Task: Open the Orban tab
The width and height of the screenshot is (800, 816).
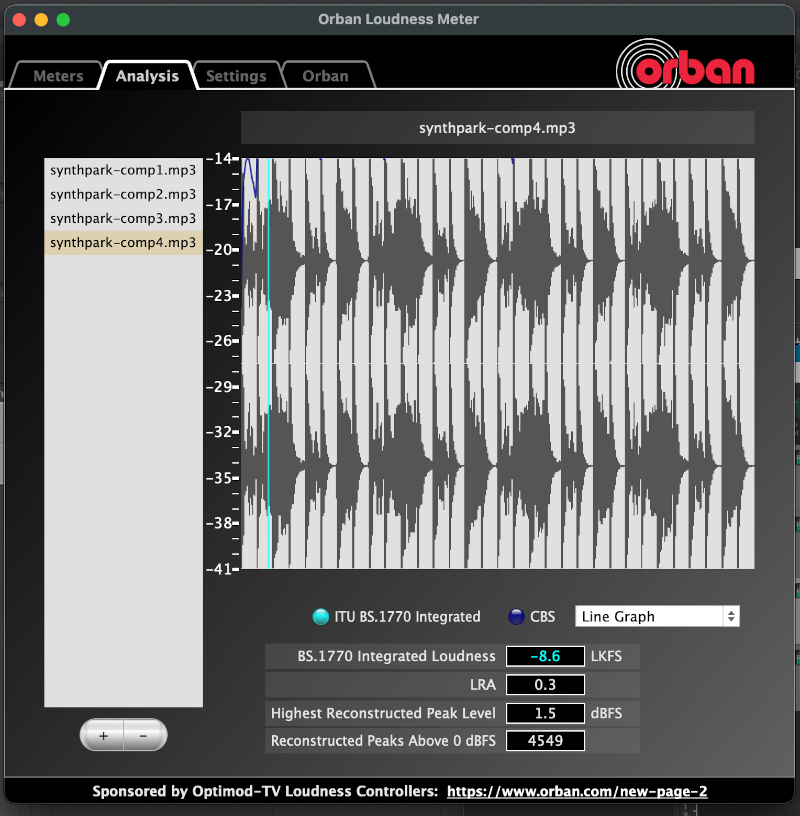Action: pyautogui.click(x=325, y=76)
